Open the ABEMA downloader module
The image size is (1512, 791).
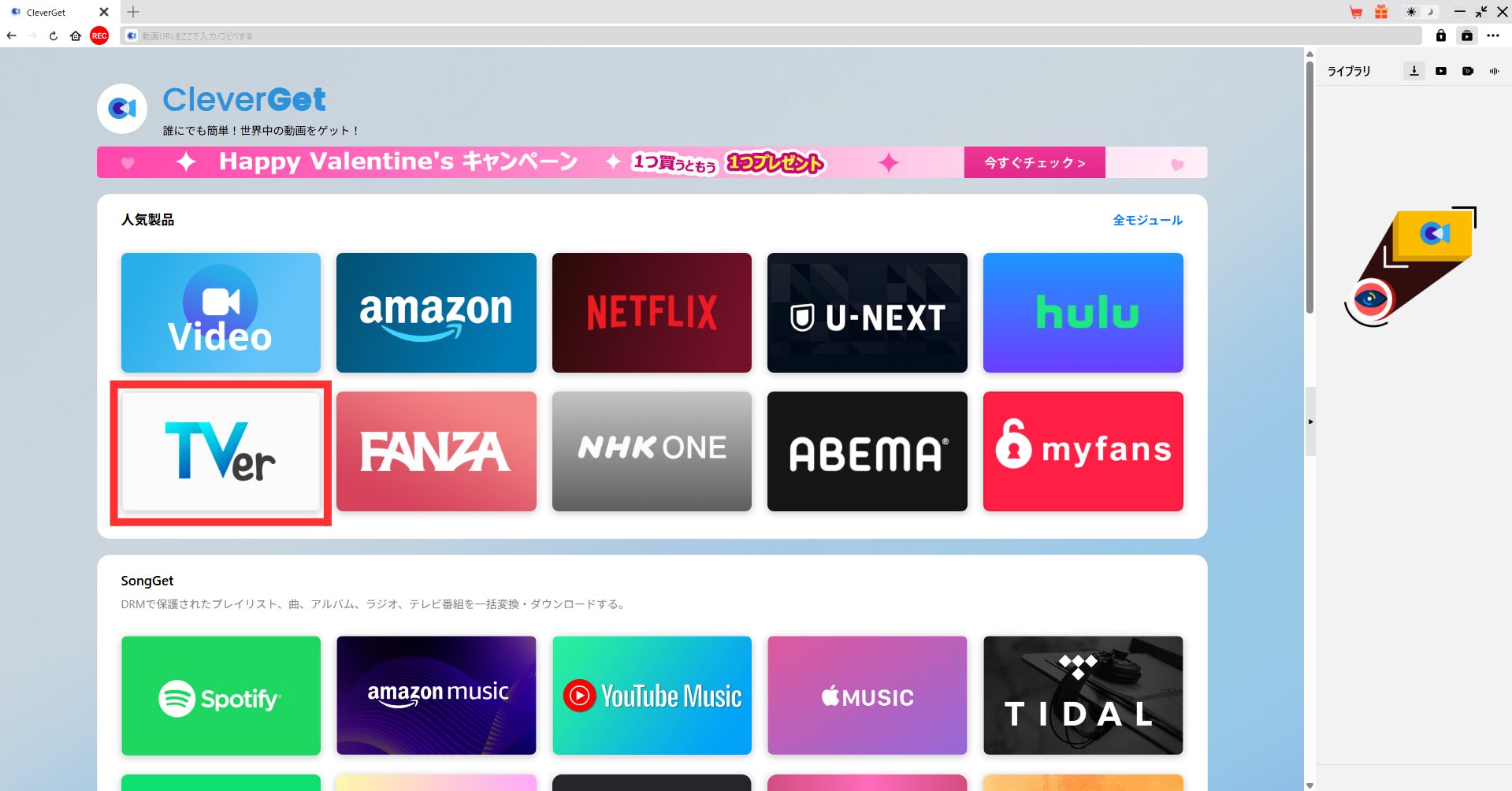coord(867,451)
